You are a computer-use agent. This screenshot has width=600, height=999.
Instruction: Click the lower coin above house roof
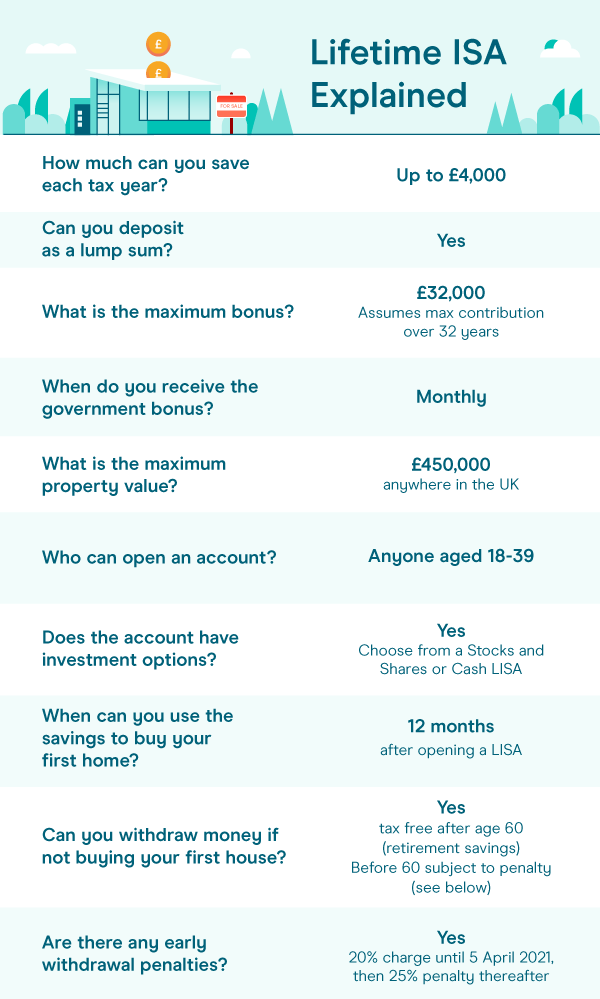[158, 71]
